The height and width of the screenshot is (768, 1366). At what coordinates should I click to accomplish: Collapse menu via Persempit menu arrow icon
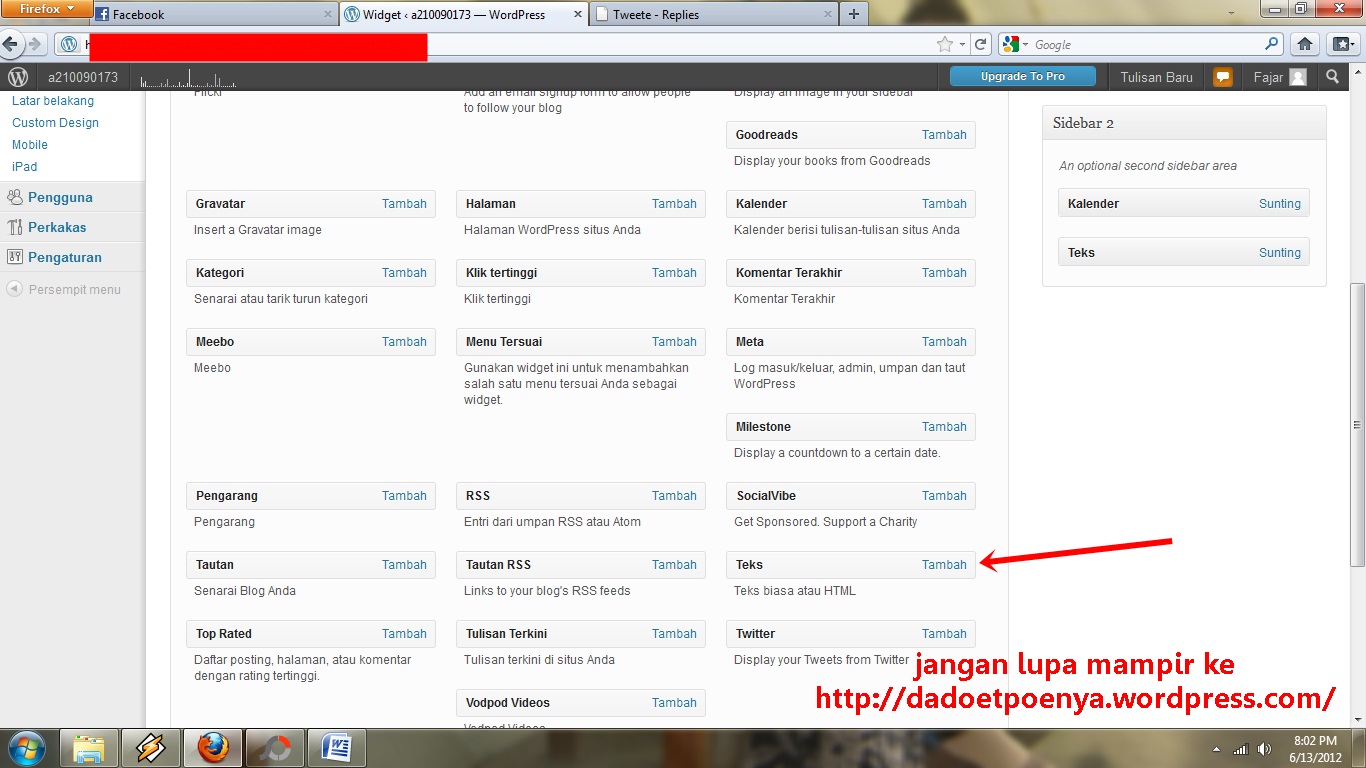pyautogui.click(x=14, y=289)
